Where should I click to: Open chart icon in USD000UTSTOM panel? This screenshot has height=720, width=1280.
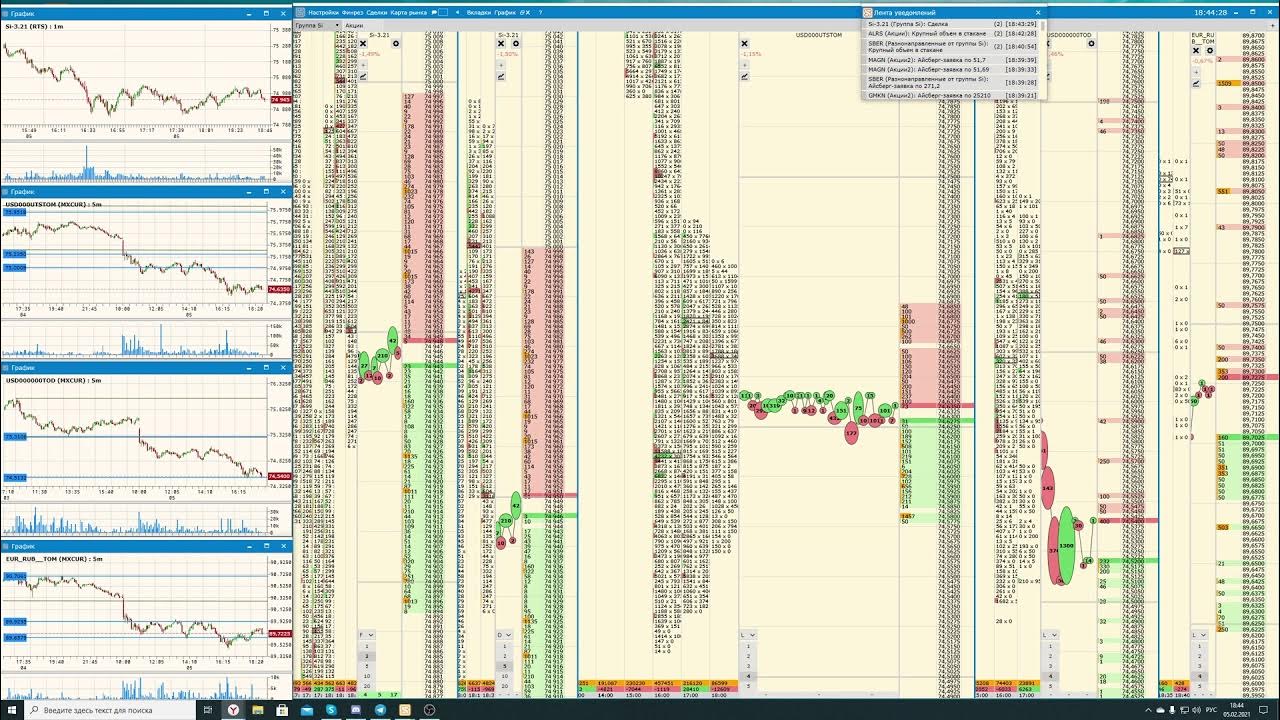(x=745, y=76)
